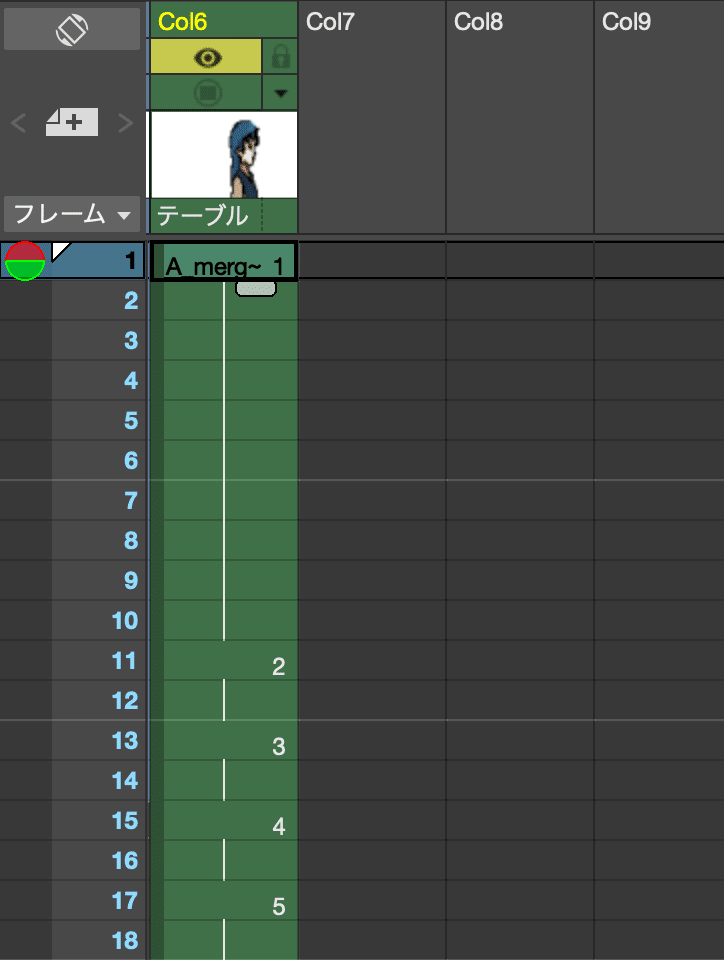Click frame number 7 in row header
The height and width of the screenshot is (960, 724).
tap(131, 501)
